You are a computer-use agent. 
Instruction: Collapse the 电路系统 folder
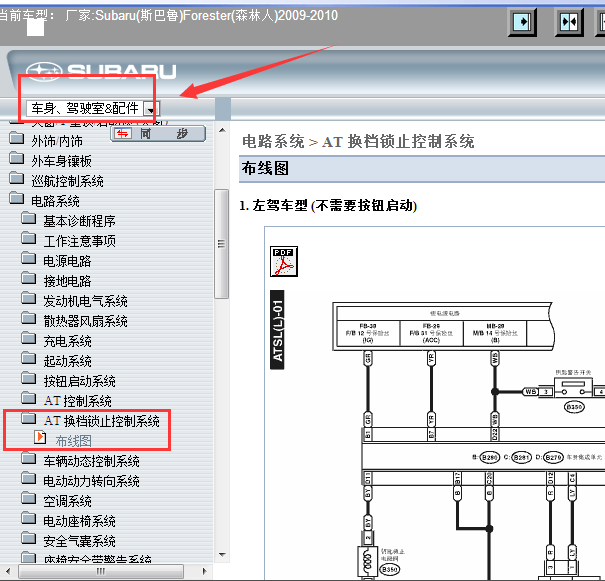point(55,201)
